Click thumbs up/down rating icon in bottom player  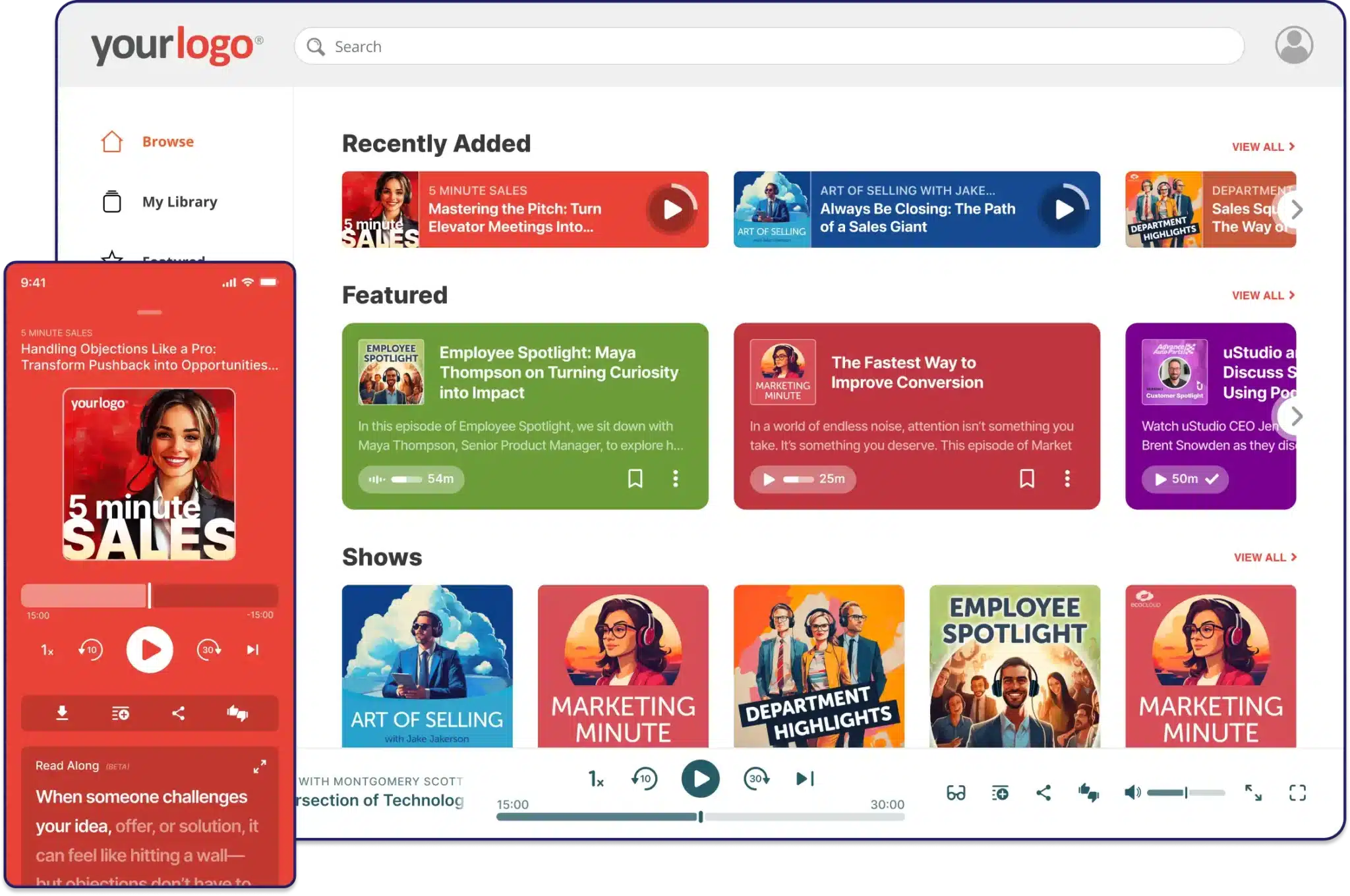tap(1088, 793)
